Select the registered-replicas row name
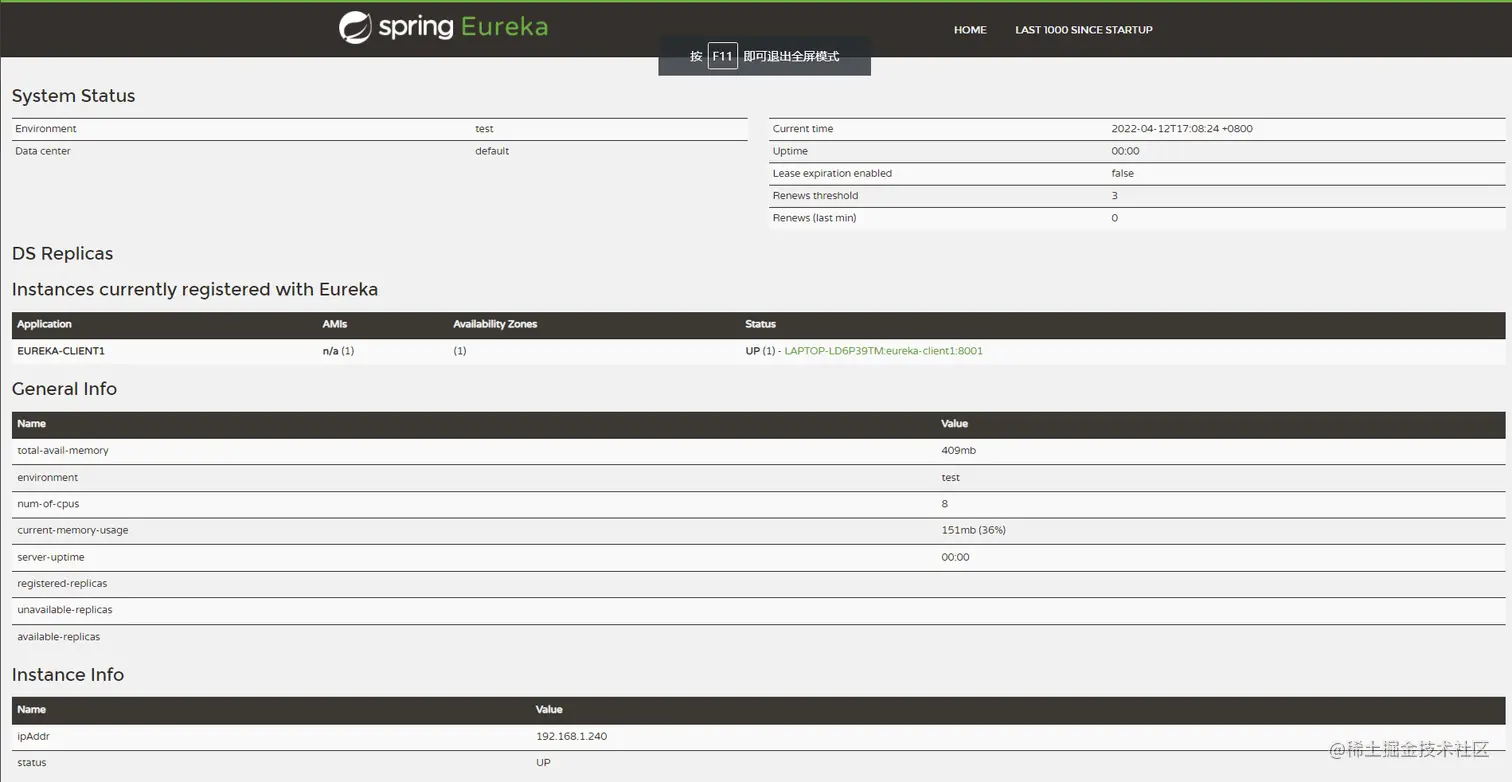 coord(62,583)
